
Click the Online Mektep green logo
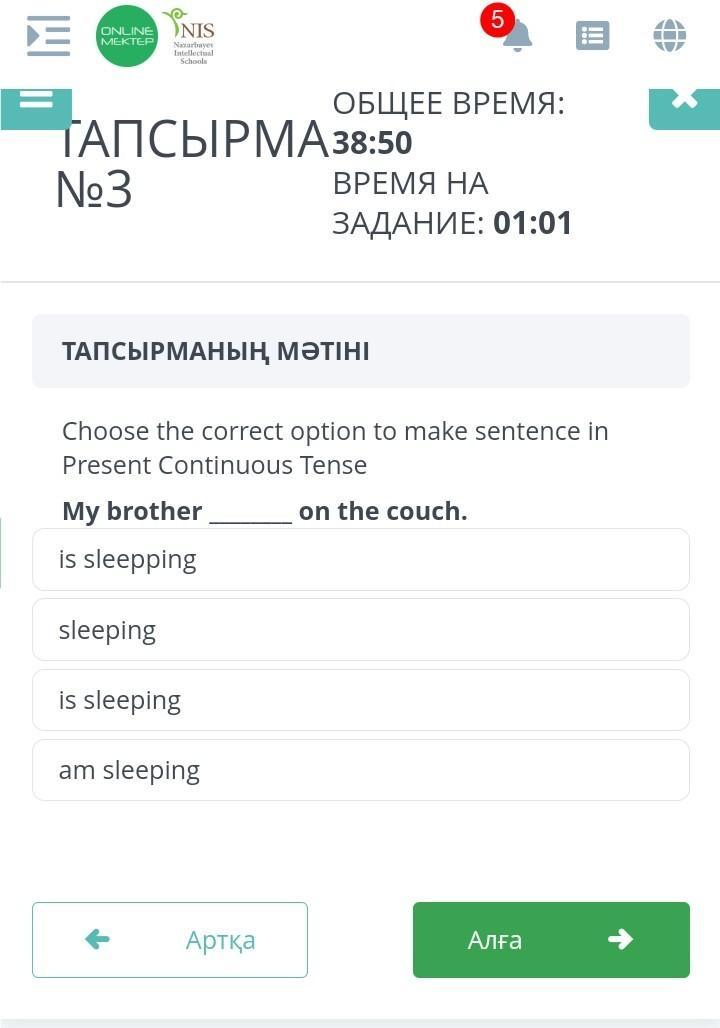click(127, 36)
